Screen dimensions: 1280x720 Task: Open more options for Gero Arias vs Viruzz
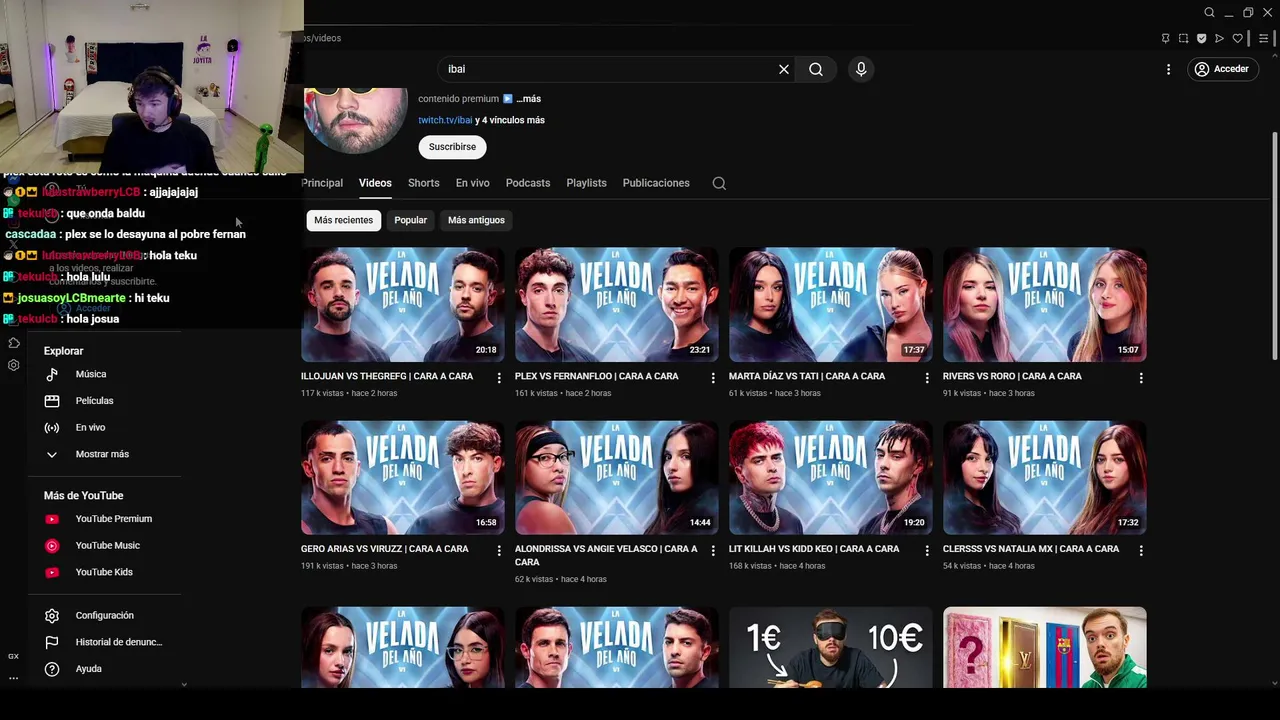pyautogui.click(x=499, y=551)
